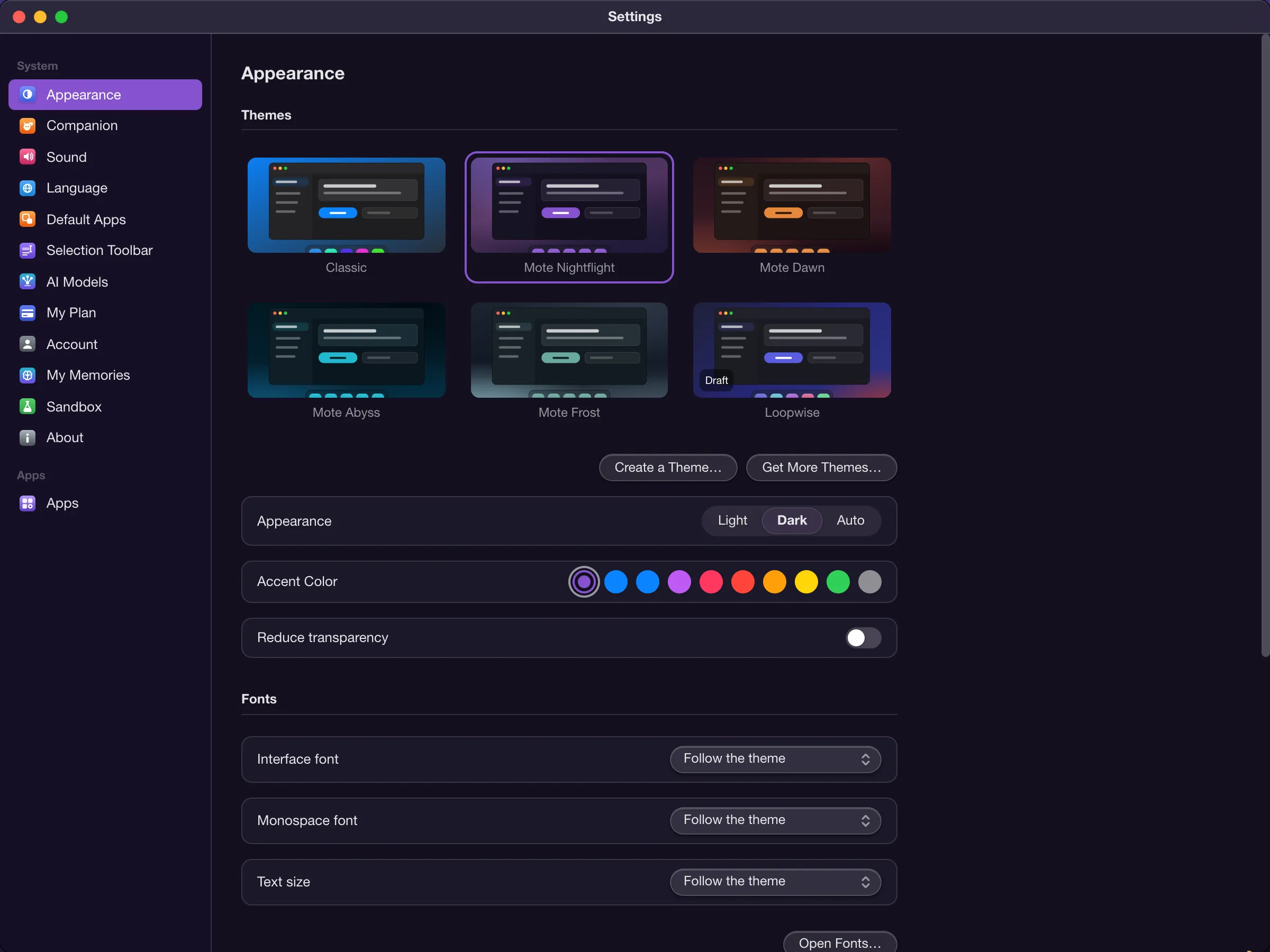
Task: Open the Account person icon
Action: point(28,344)
